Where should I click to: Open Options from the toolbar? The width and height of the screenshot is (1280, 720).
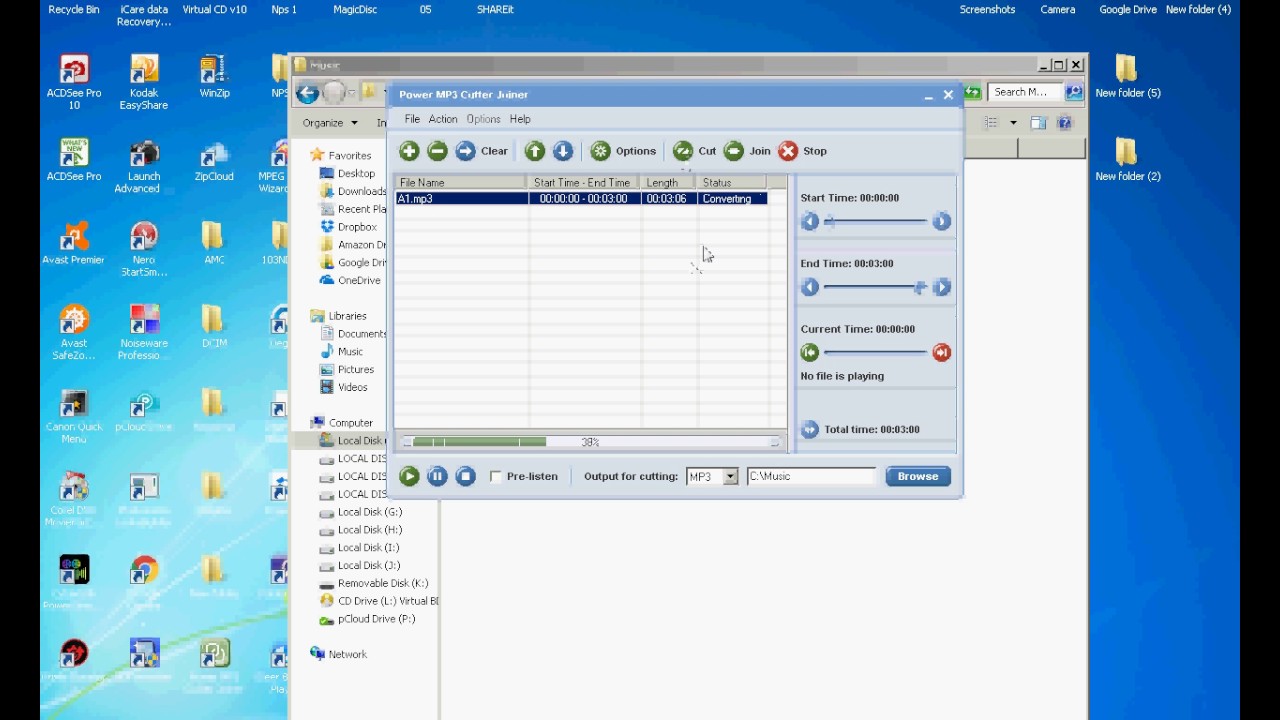(x=623, y=151)
